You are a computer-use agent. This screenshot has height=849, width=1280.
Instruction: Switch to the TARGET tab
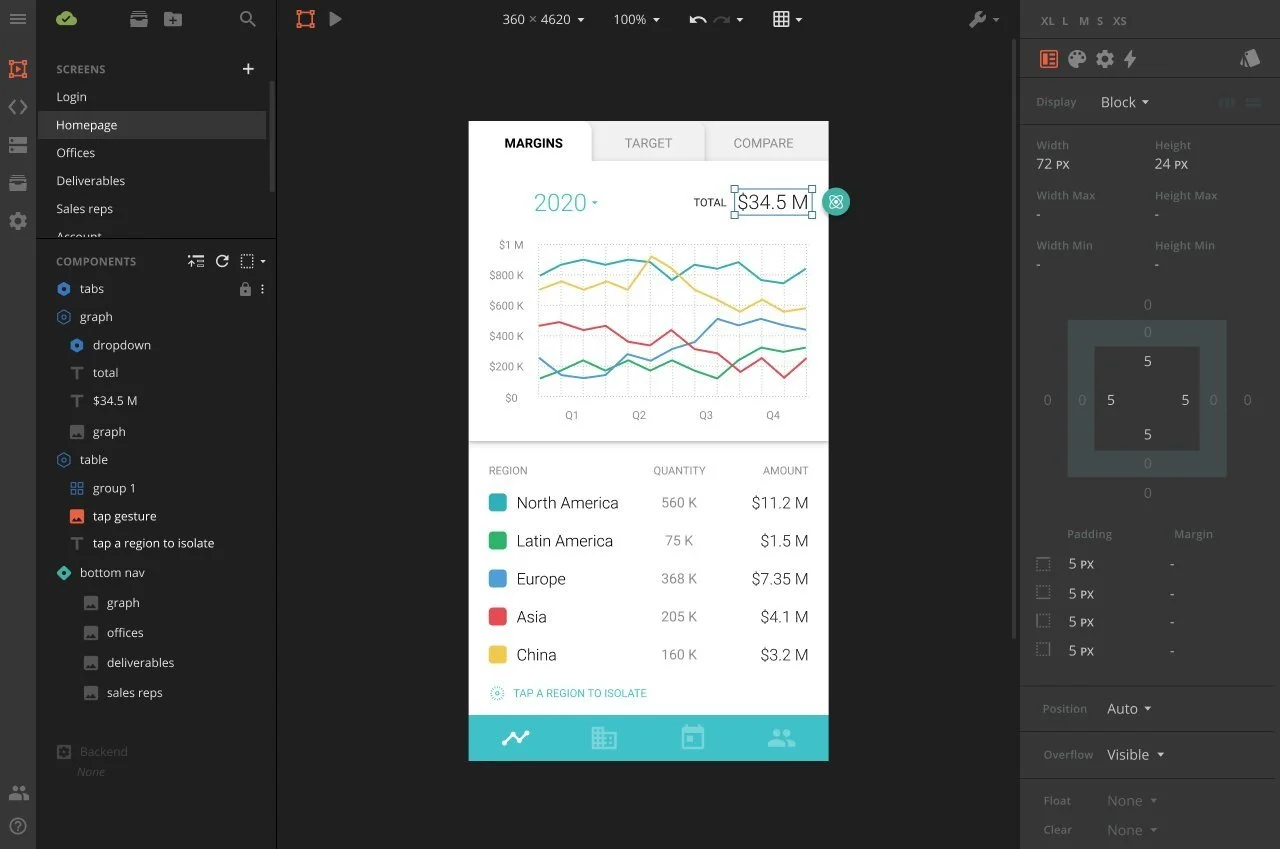(648, 143)
